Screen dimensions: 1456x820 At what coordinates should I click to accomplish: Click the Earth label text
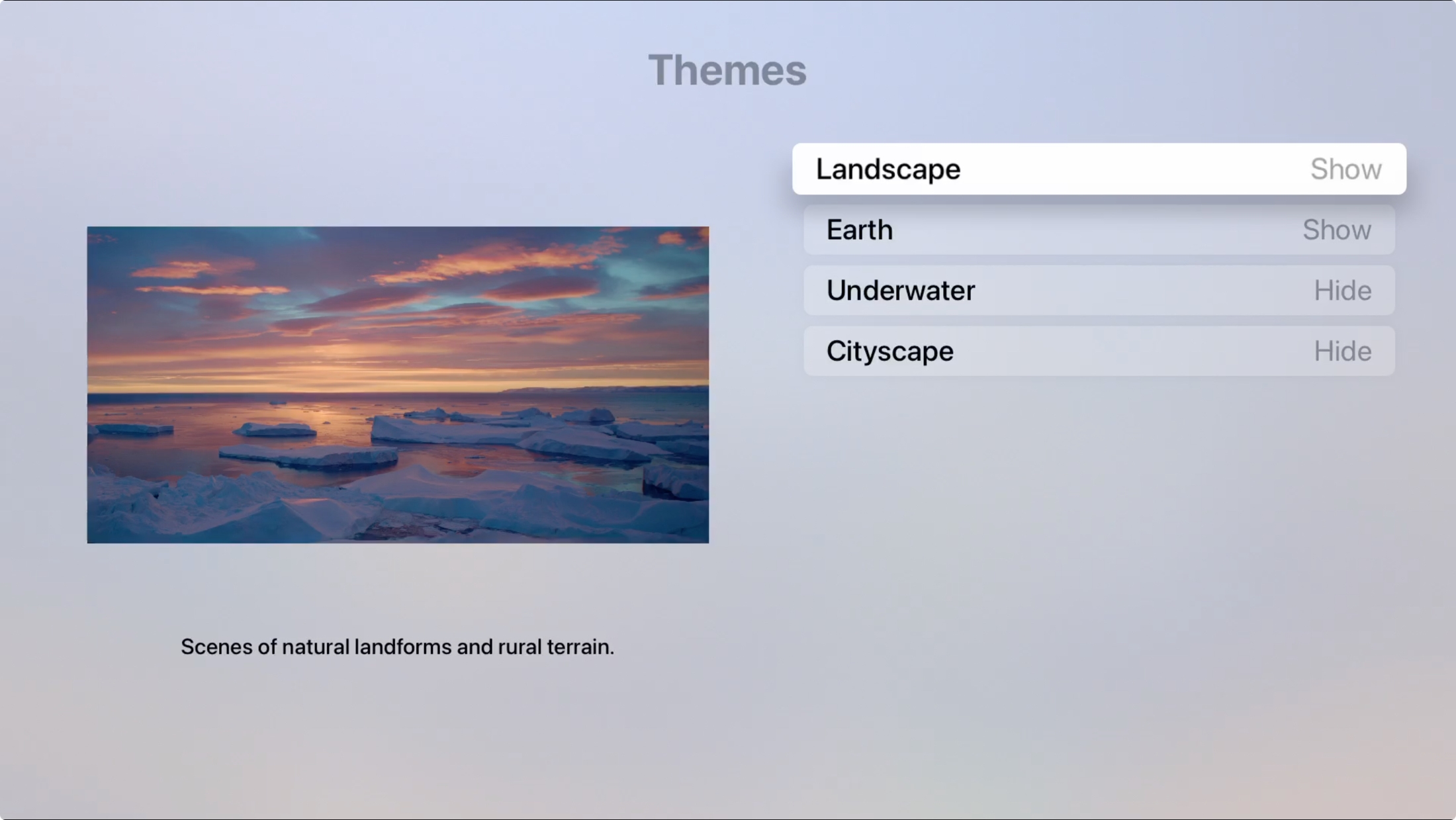tap(859, 230)
